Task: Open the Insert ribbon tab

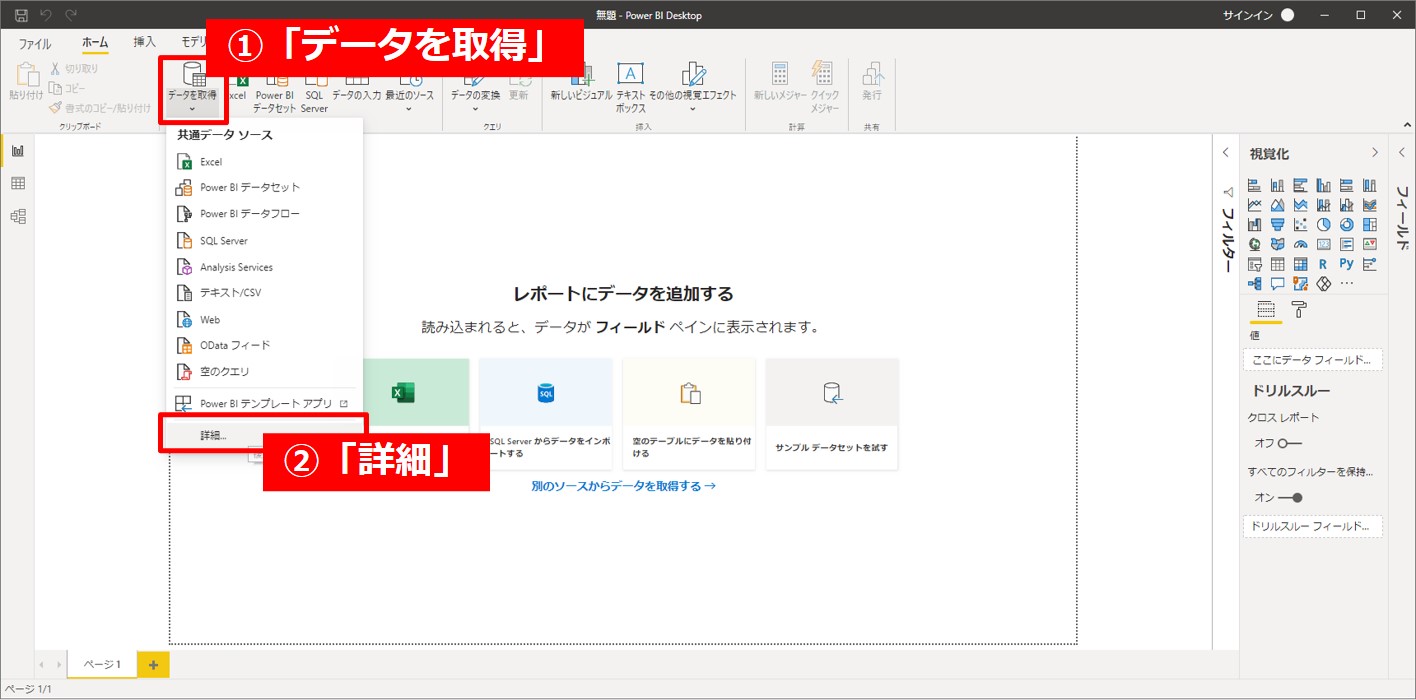Action: [145, 43]
